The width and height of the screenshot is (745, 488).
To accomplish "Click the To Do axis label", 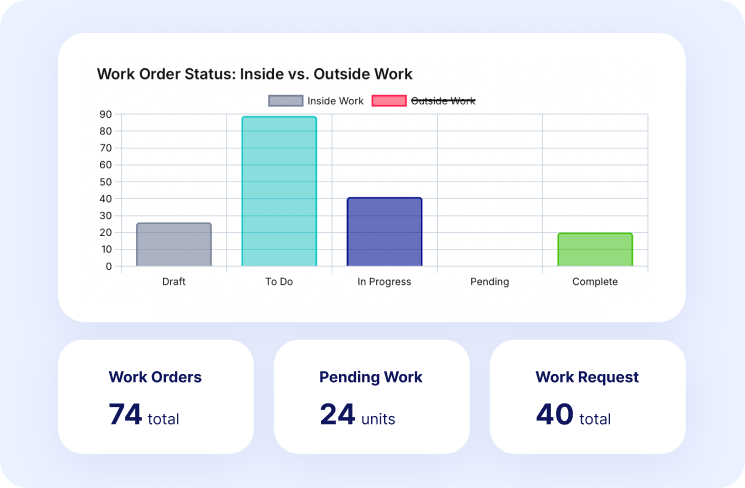I will point(279,282).
